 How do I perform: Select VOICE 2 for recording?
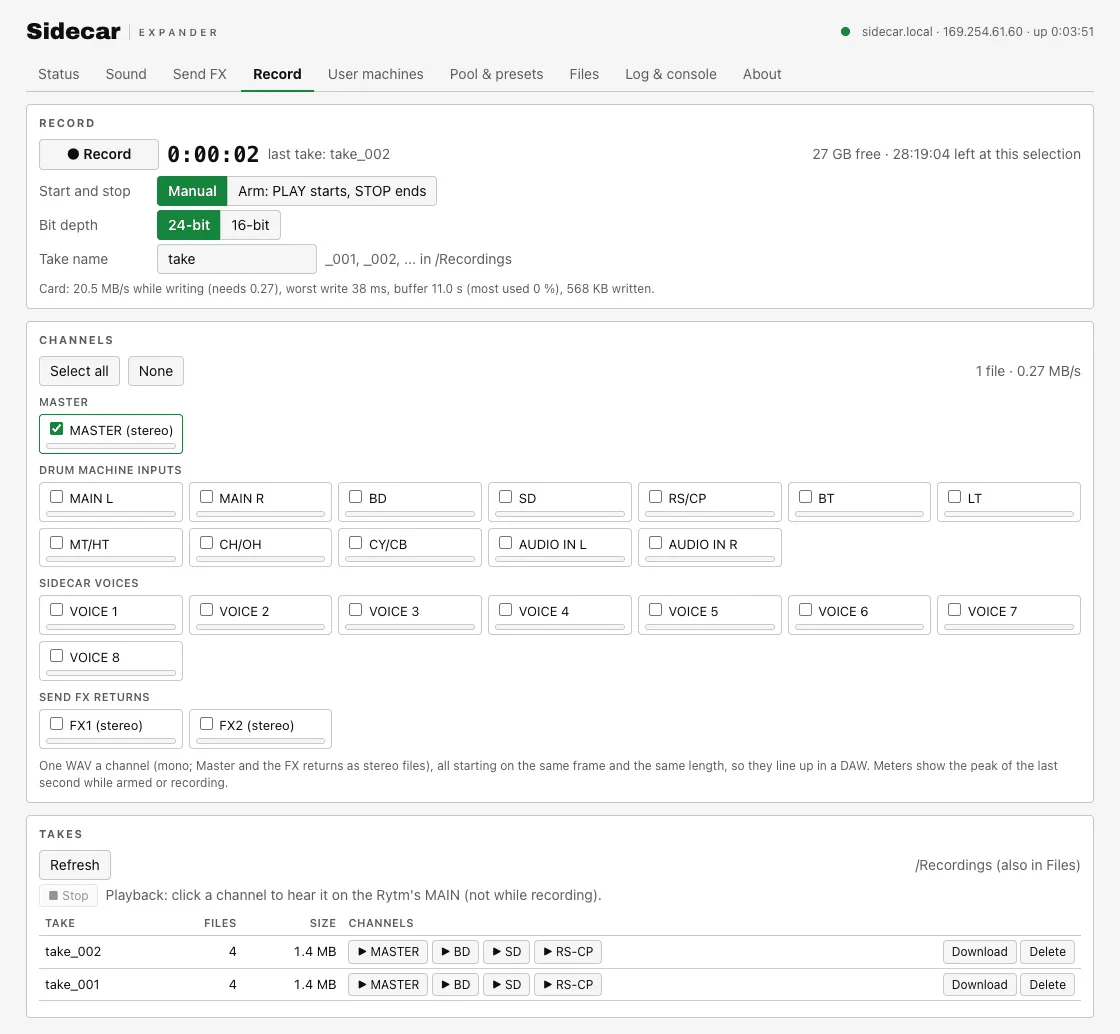(206, 611)
